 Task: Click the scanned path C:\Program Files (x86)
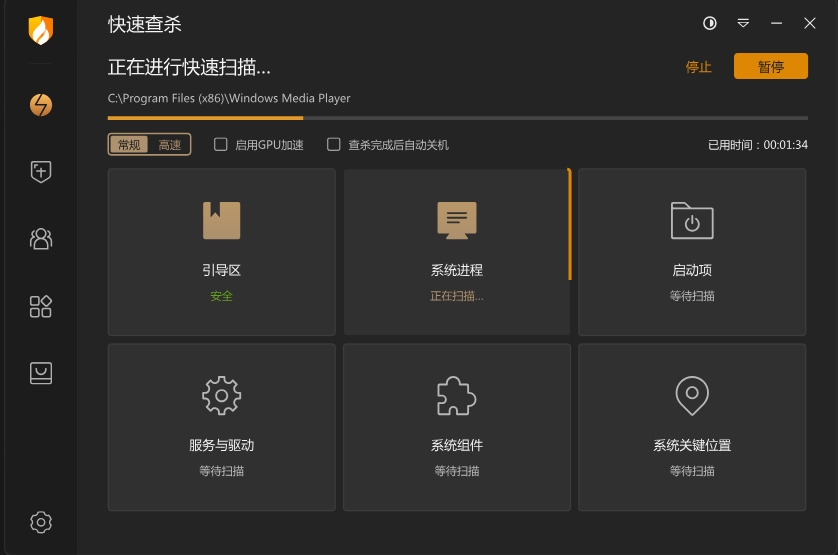click(x=229, y=98)
